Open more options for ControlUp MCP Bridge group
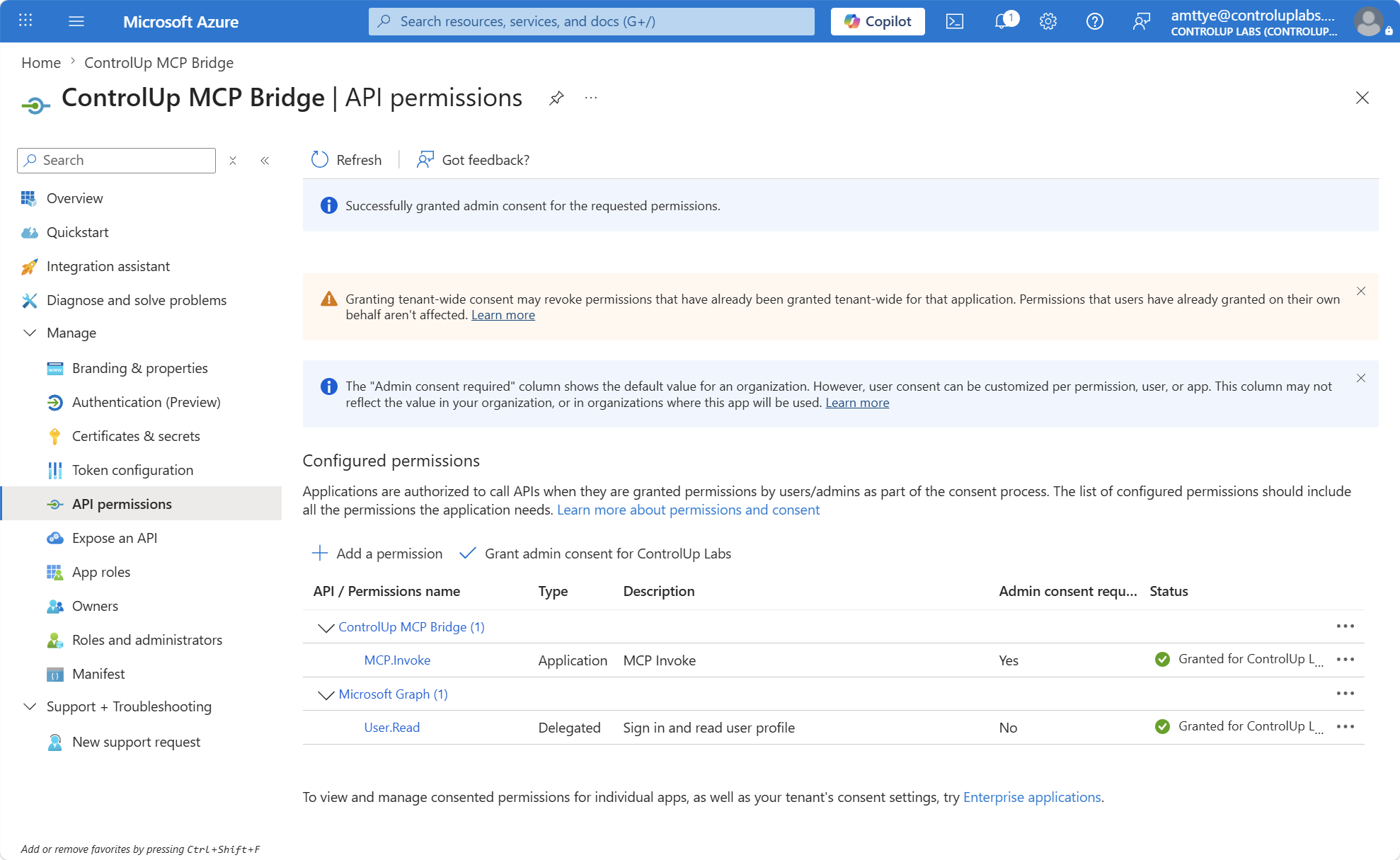Screen dimensions: 1400x860 (x=1345, y=626)
